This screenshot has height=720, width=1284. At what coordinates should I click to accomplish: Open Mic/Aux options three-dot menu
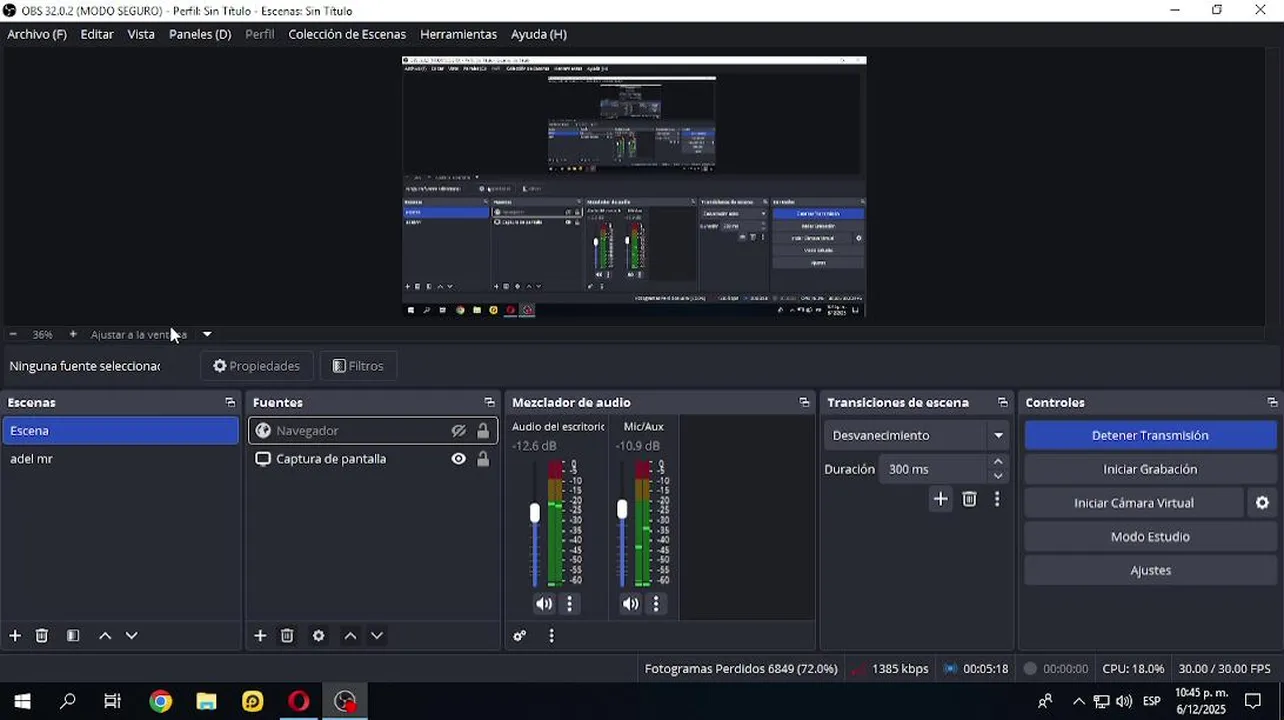[x=656, y=604]
